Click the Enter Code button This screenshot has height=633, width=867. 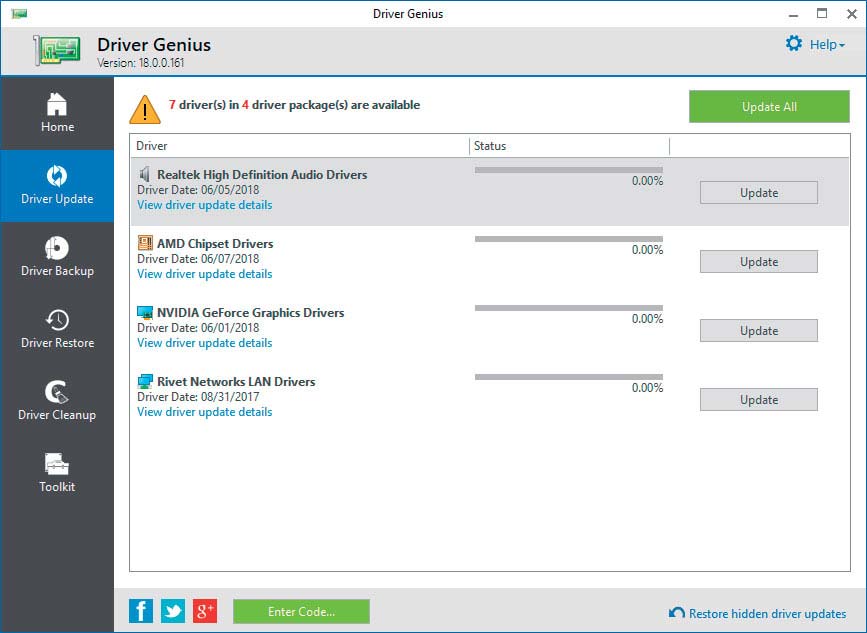(301, 611)
